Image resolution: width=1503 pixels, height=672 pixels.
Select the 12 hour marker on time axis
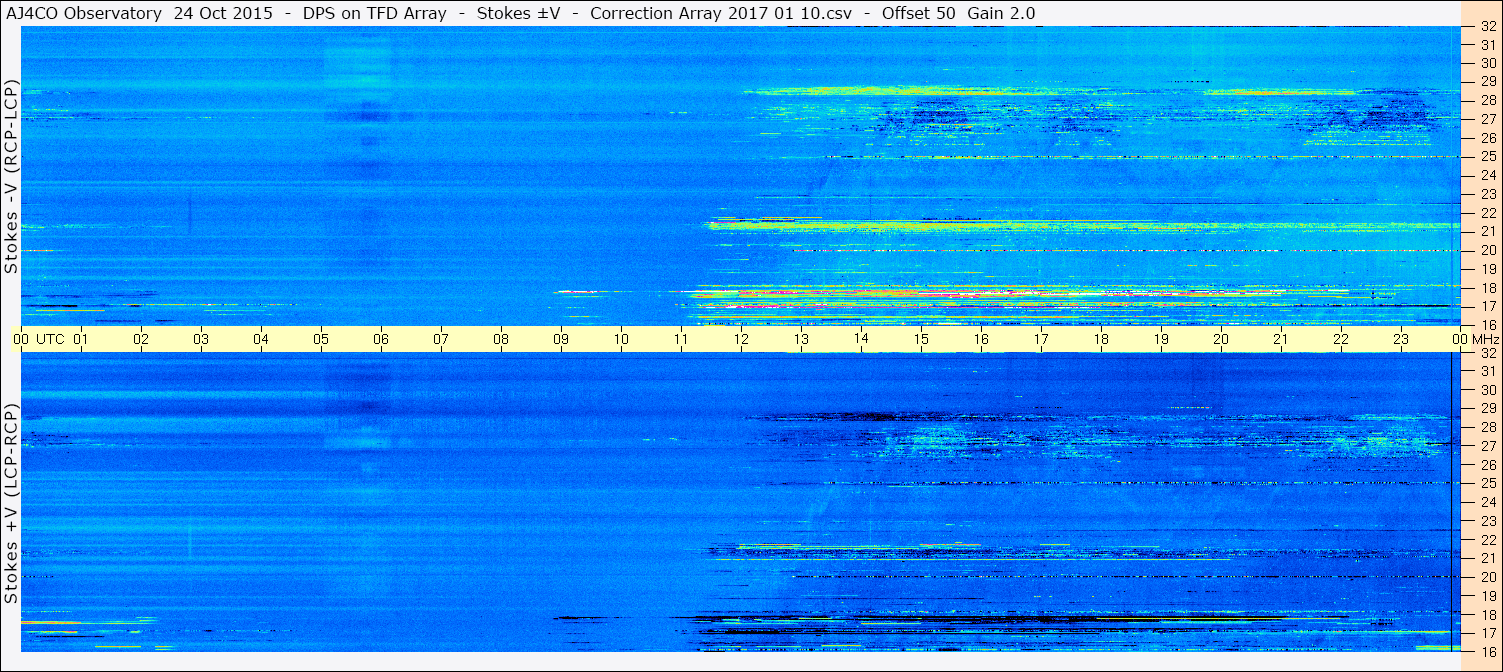click(x=741, y=339)
